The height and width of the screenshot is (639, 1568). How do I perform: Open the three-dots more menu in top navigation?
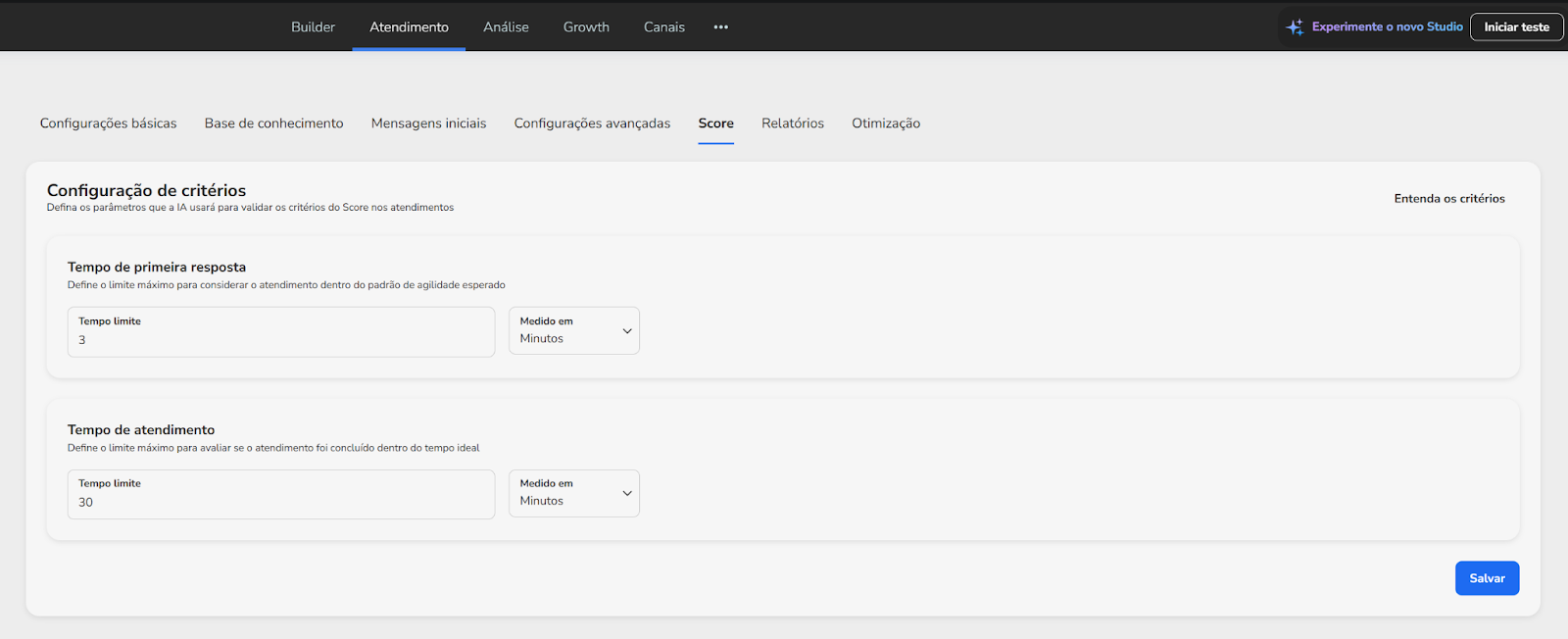(721, 27)
